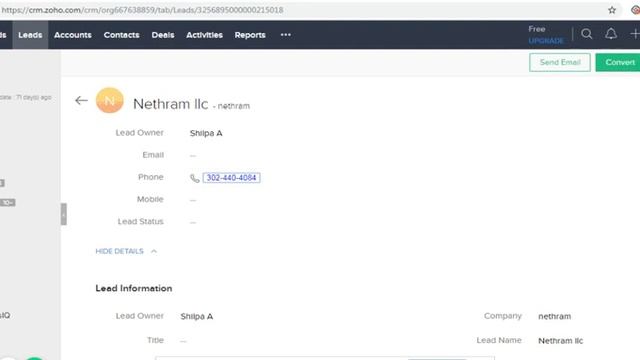Collapse the left sidebar handle
The image size is (640, 360).
64,214
